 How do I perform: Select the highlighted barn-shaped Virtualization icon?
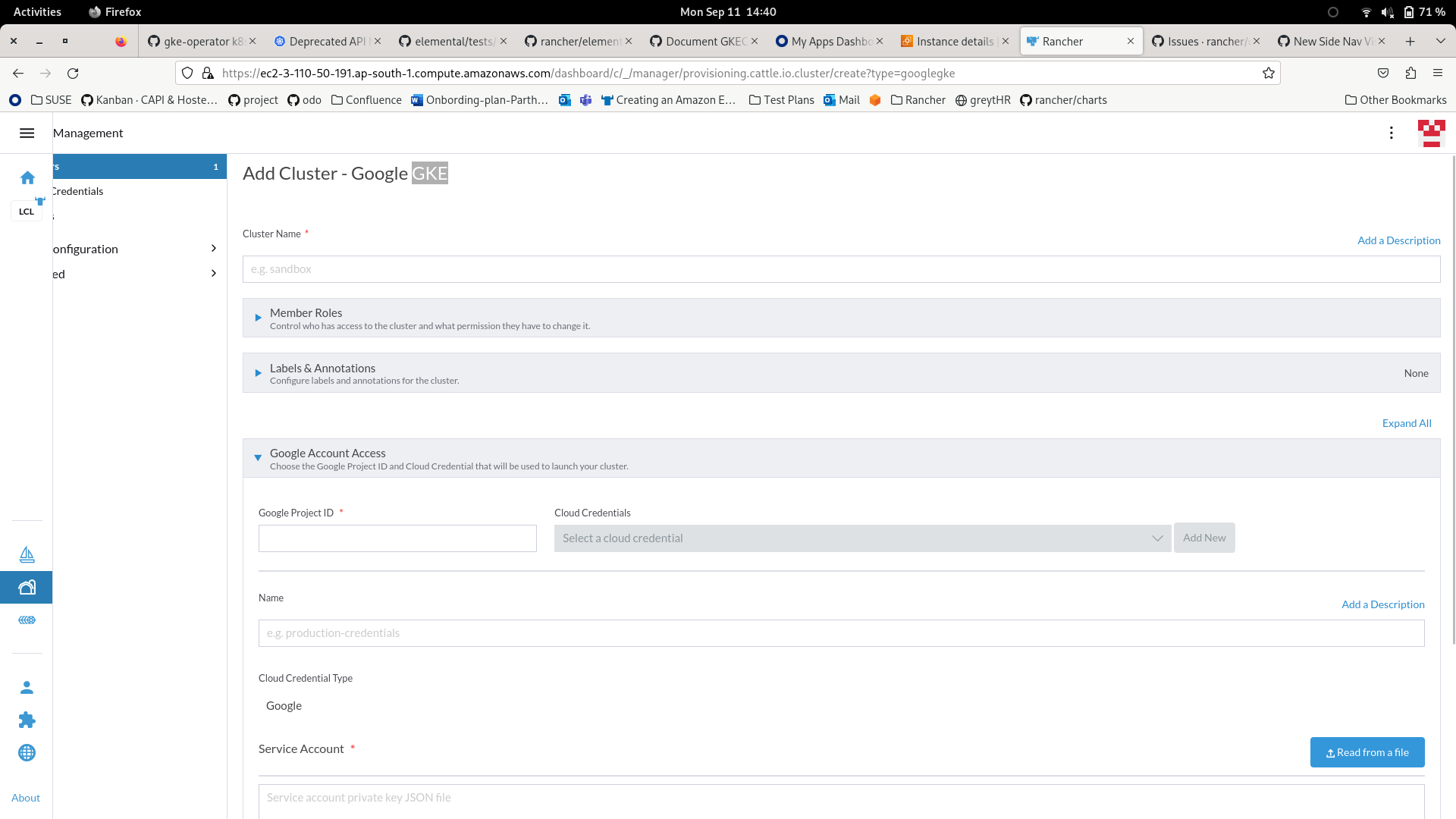(x=27, y=587)
